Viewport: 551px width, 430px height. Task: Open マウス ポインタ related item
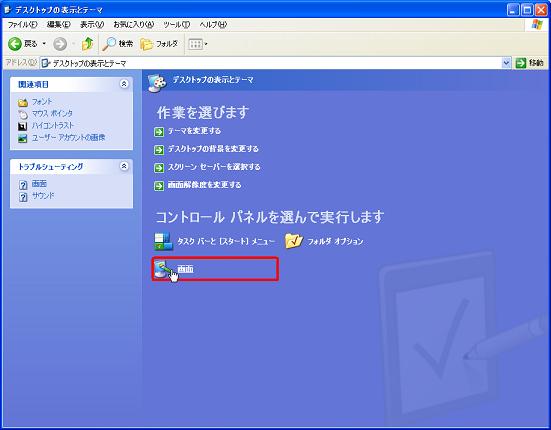tap(52, 113)
